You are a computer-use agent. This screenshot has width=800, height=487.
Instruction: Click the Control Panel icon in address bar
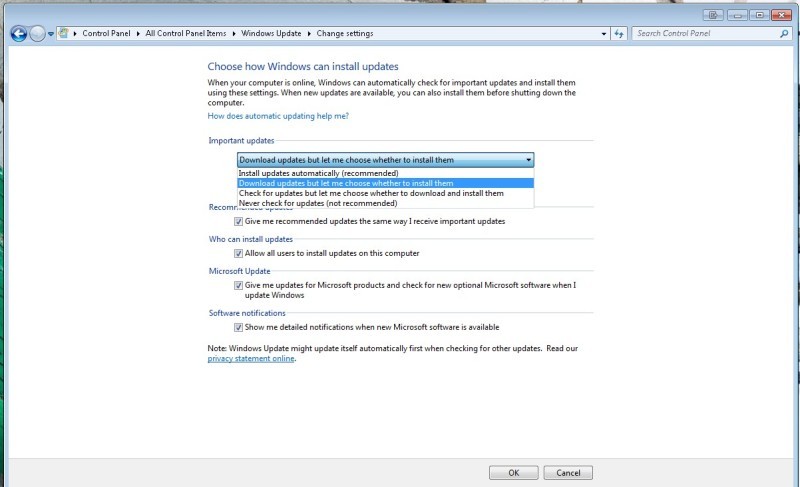(x=64, y=33)
